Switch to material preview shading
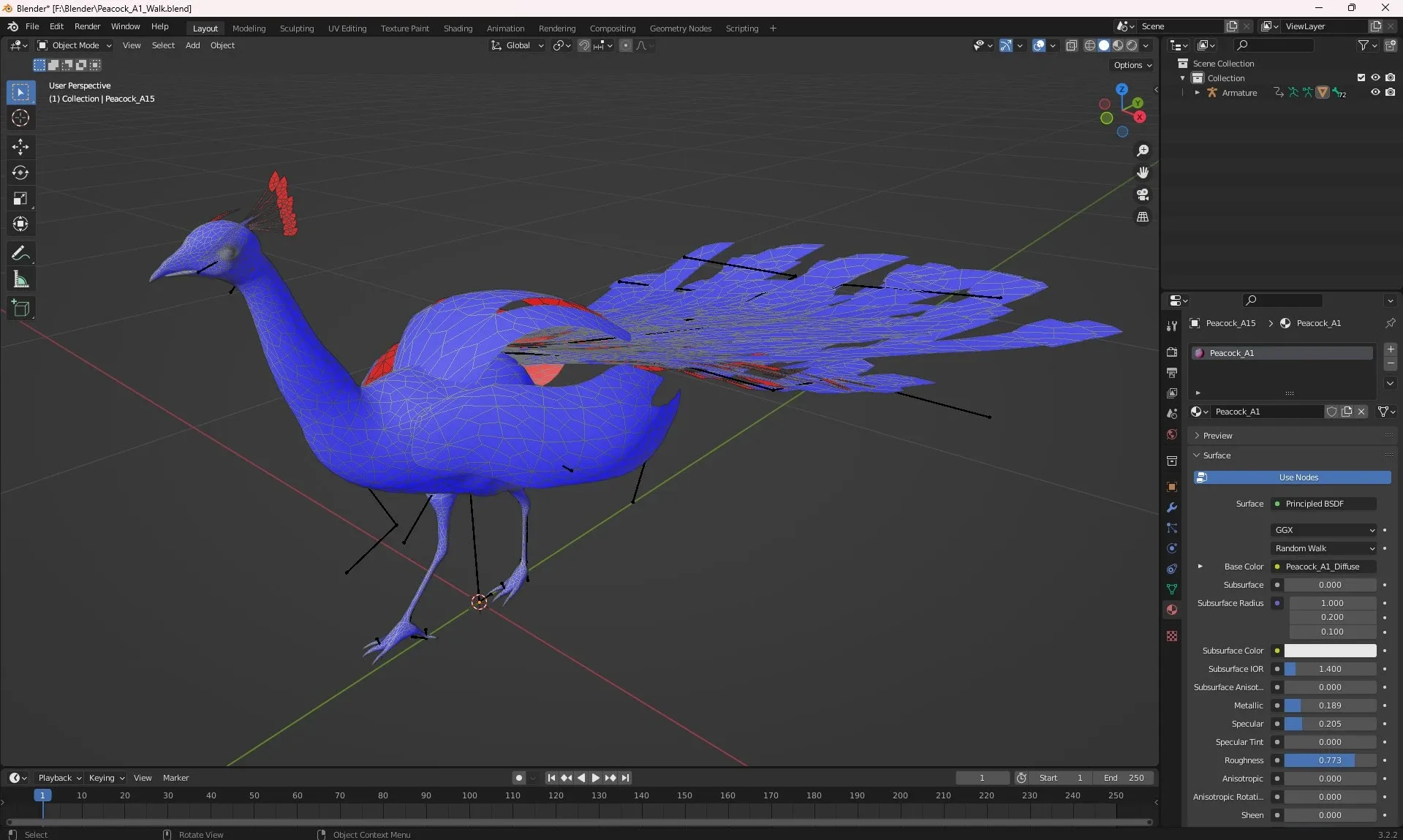 (x=1118, y=45)
